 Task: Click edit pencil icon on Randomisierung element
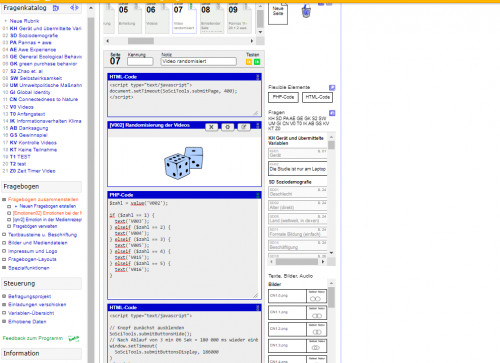tap(244, 127)
